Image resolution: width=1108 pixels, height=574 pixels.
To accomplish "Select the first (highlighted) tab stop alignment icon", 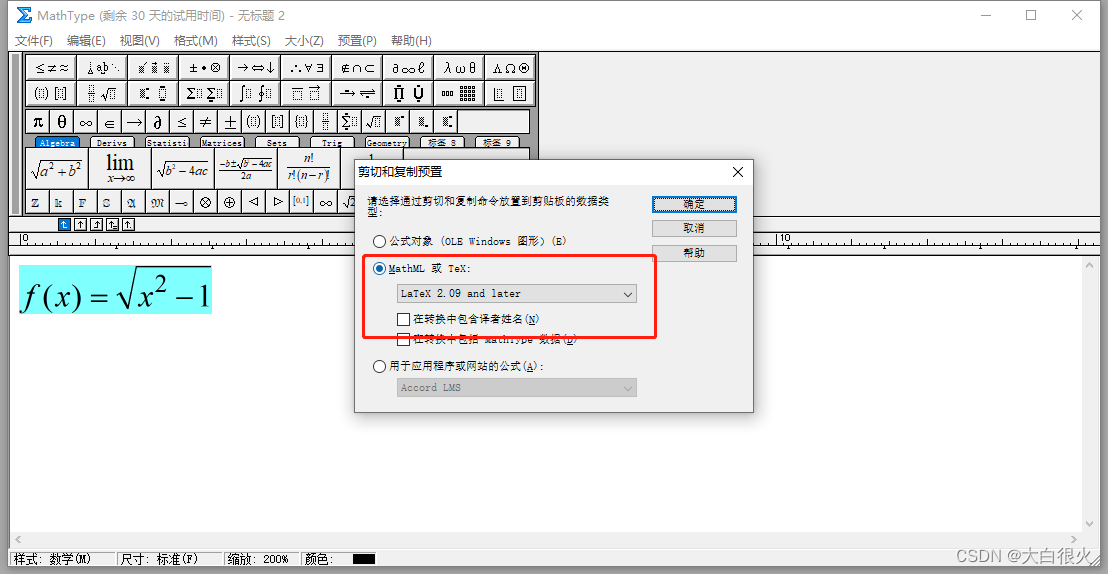I will click(x=64, y=224).
